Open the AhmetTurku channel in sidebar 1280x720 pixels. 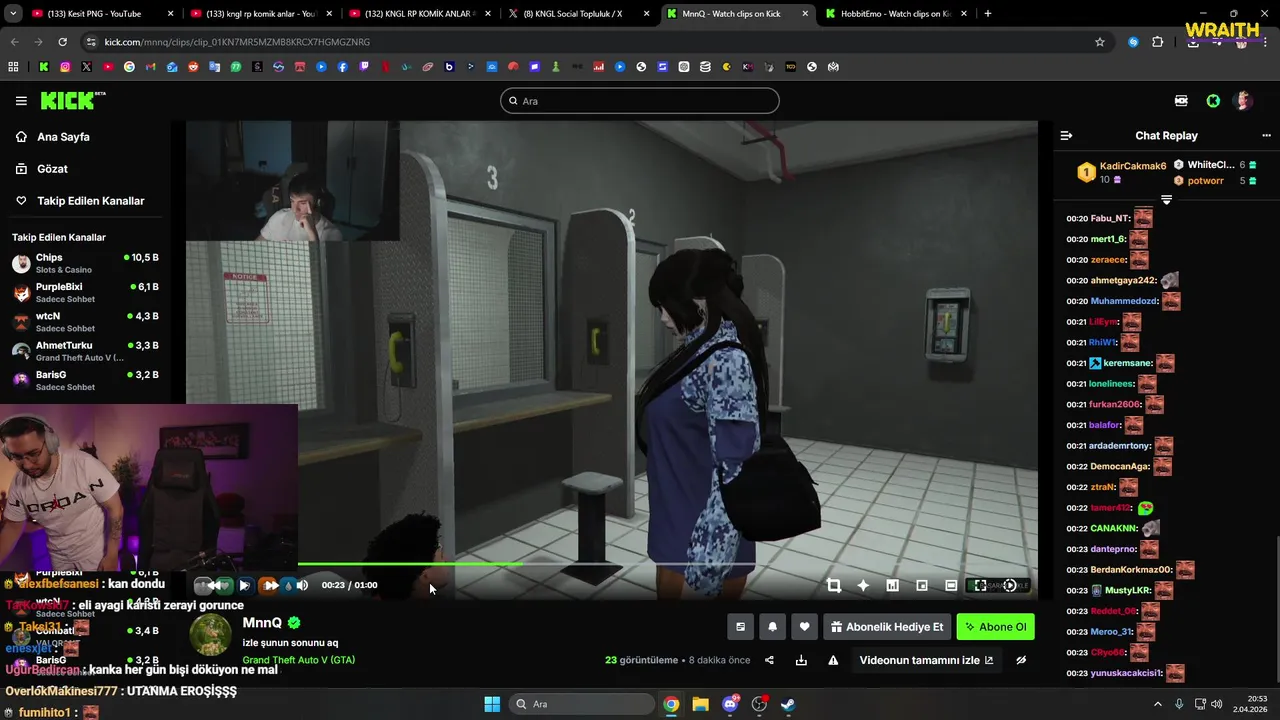coord(85,350)
